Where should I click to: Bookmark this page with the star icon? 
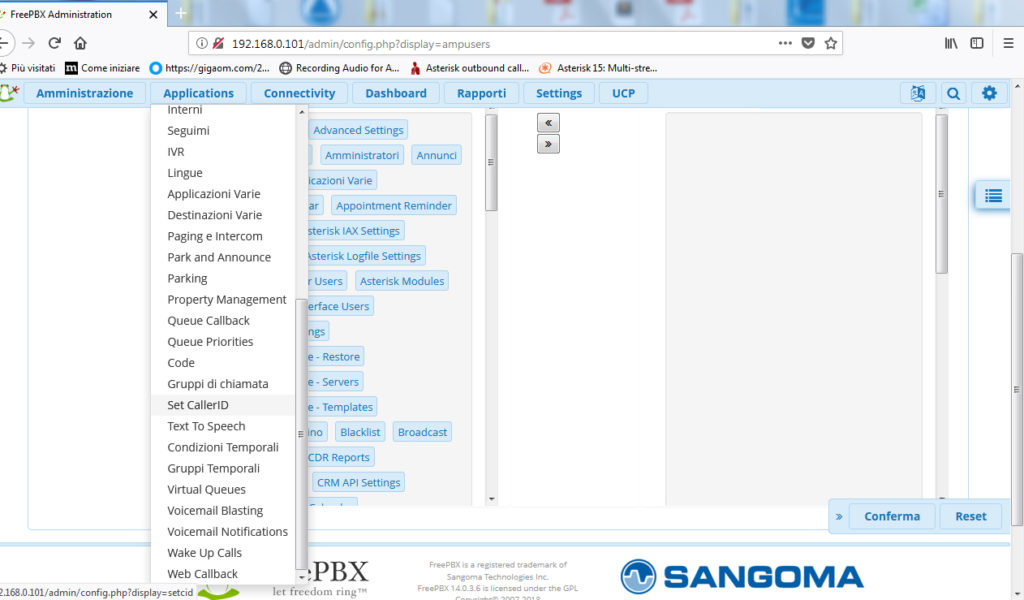coord(831,43)
